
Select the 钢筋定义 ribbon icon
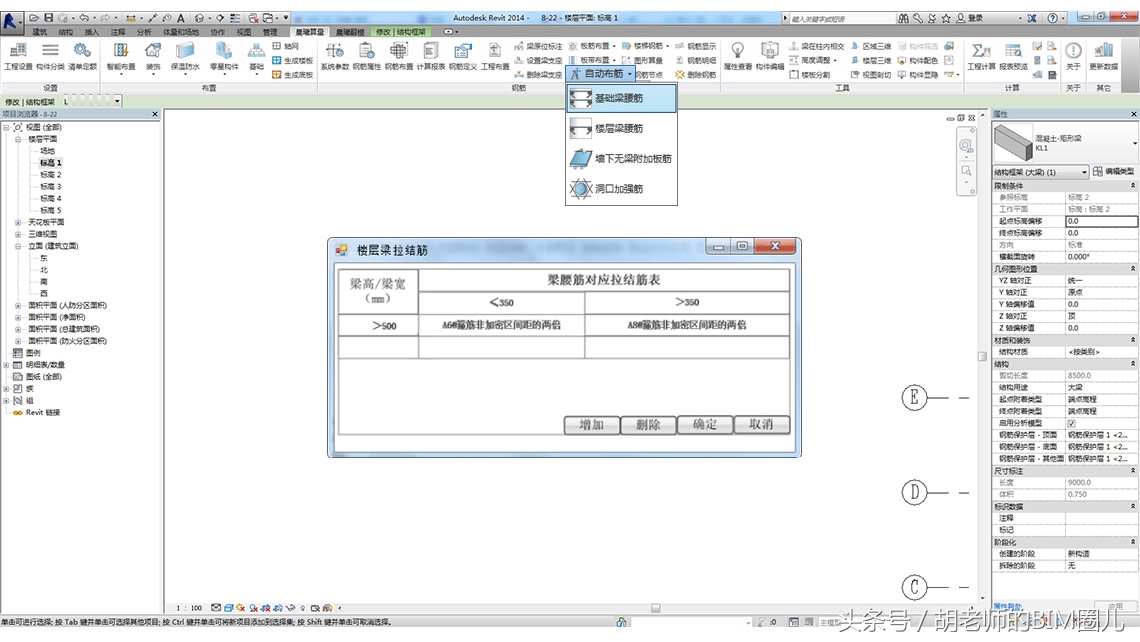[463, 58]
